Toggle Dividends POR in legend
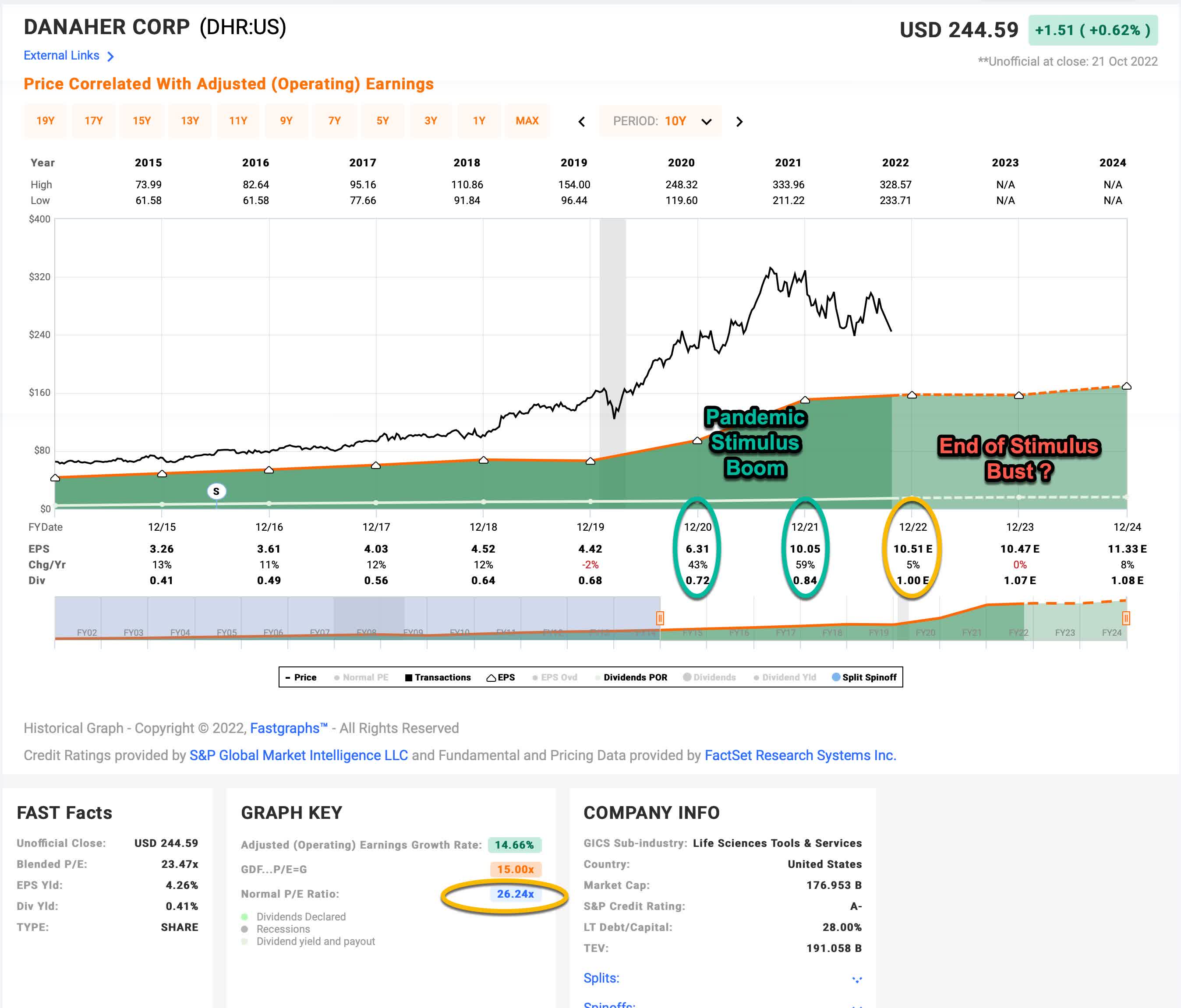1181x1008 pixels. (x=630, y=677)
